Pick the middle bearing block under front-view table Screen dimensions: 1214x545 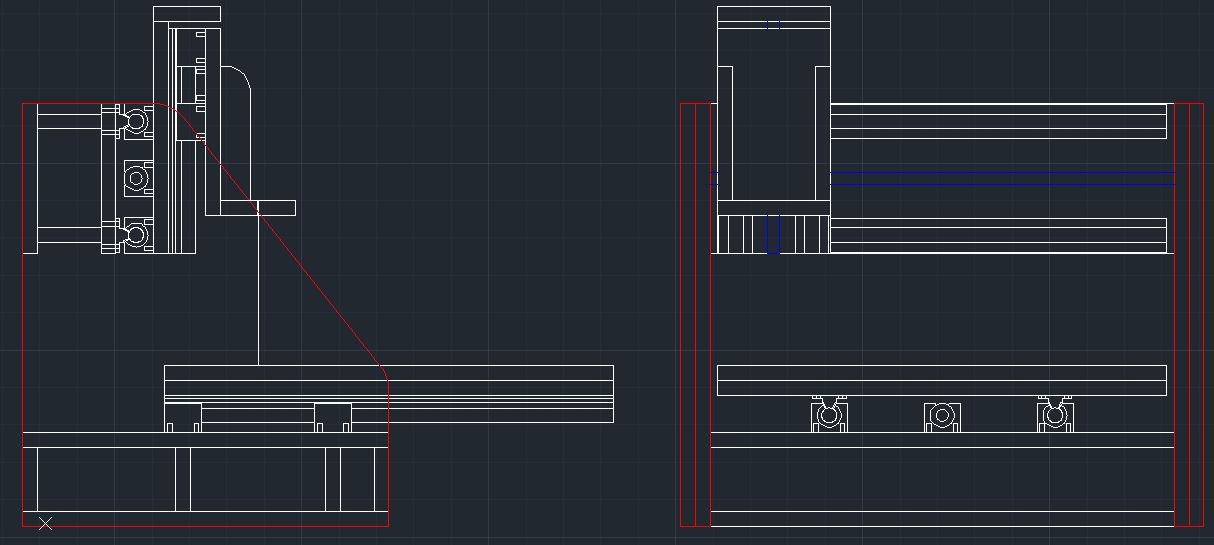[x=942, y=416]
